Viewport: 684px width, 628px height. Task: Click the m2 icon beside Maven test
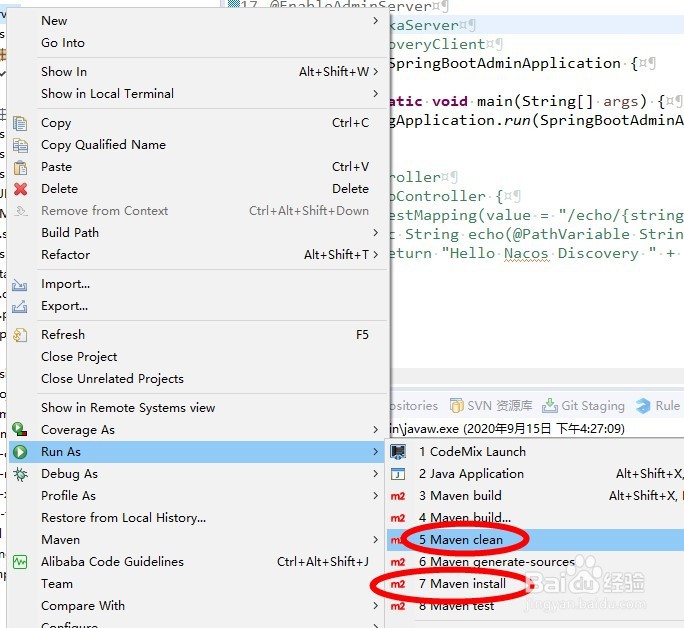398,606
